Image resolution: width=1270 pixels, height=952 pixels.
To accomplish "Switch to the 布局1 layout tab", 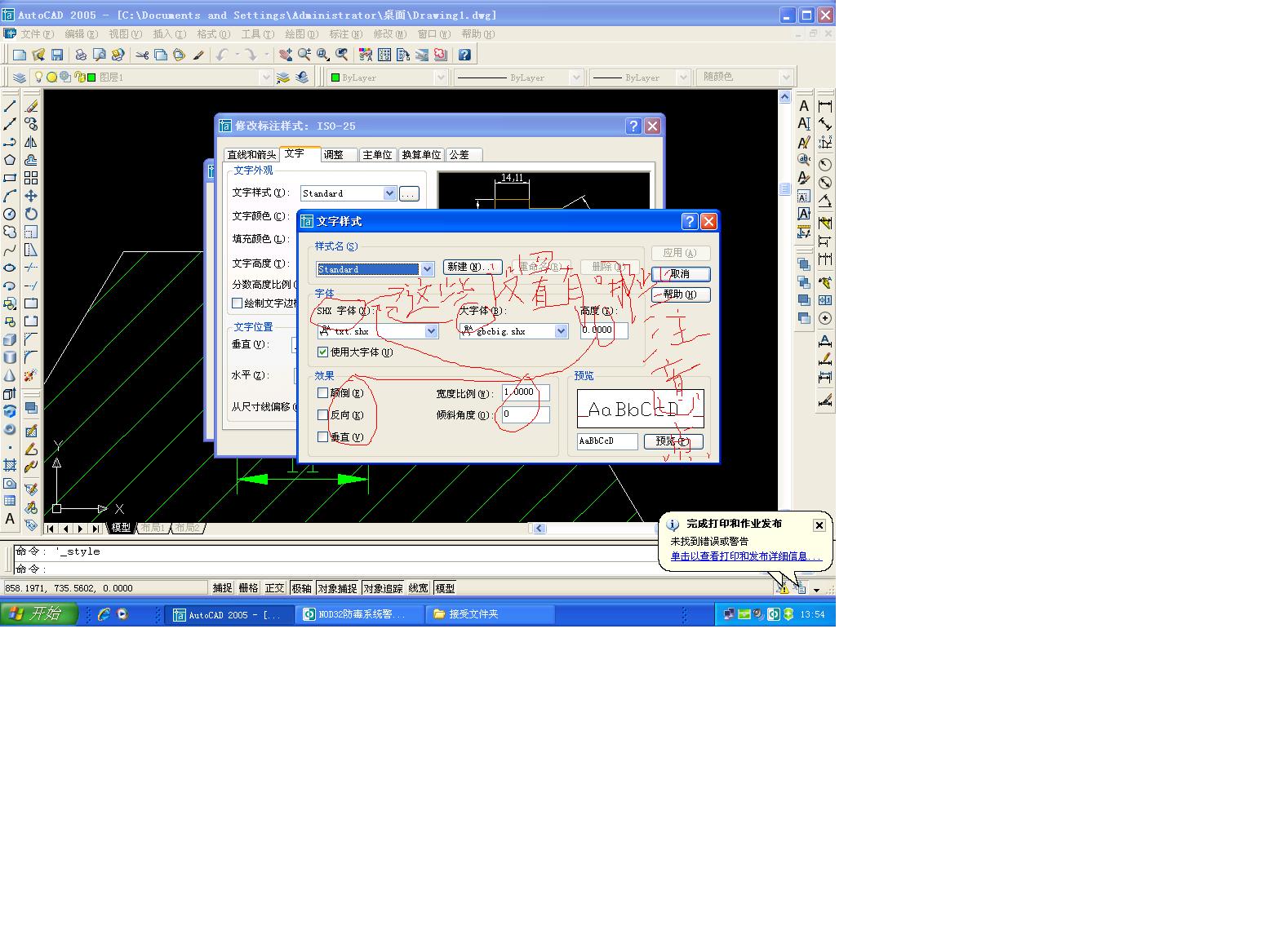I will [153, 528].
